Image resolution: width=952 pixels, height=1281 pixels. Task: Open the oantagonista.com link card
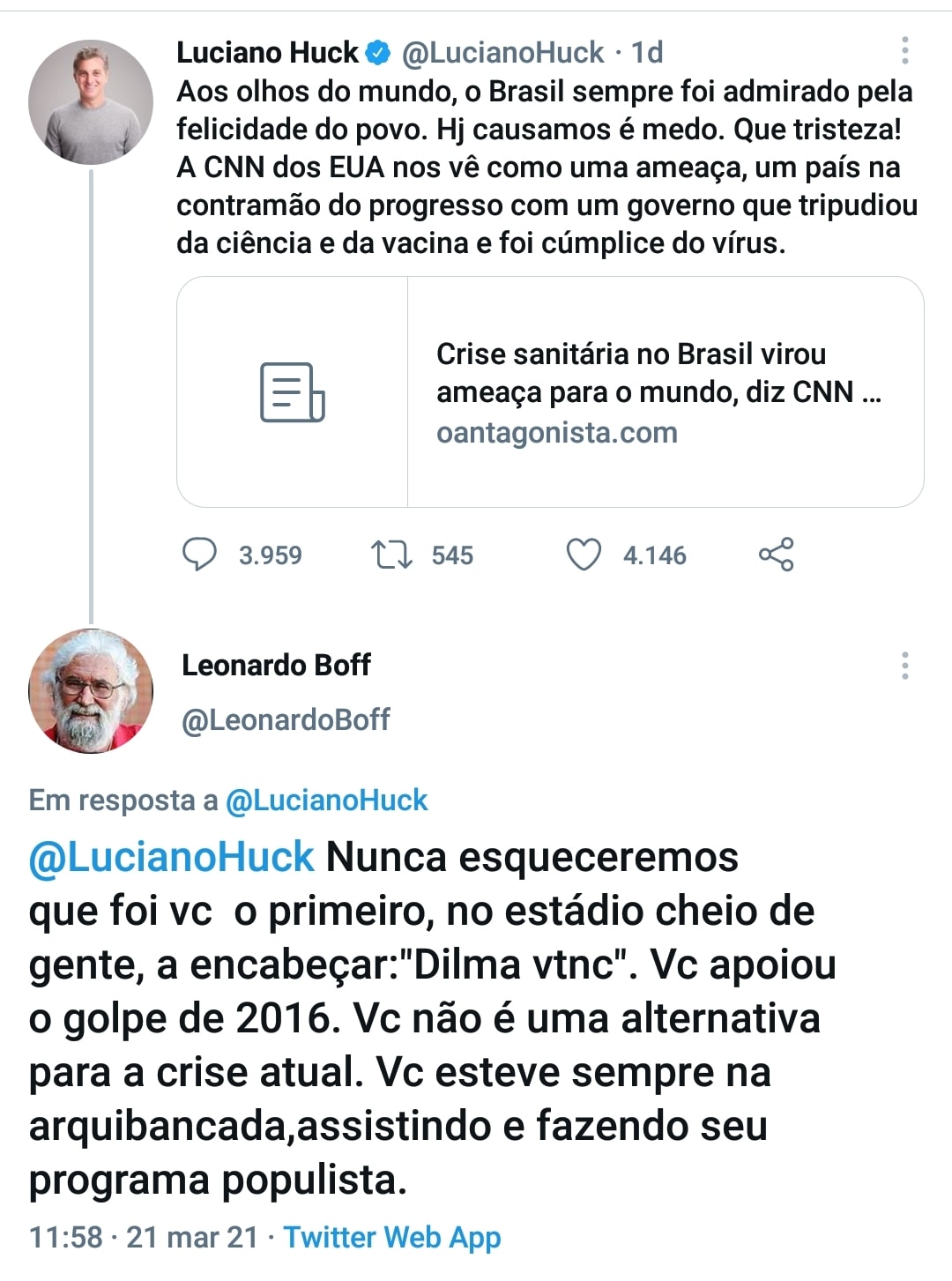pyautogui.click(x=556, y=433)
